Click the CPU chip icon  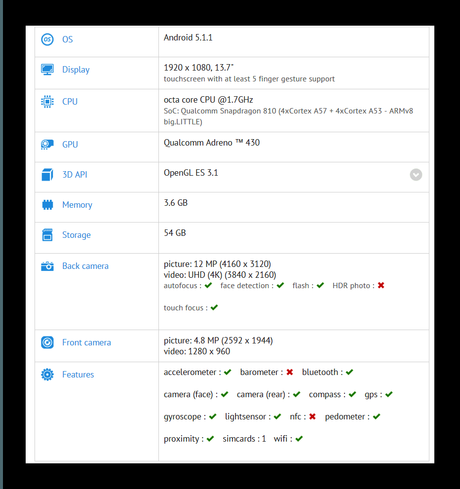click(x=47, y=101)
